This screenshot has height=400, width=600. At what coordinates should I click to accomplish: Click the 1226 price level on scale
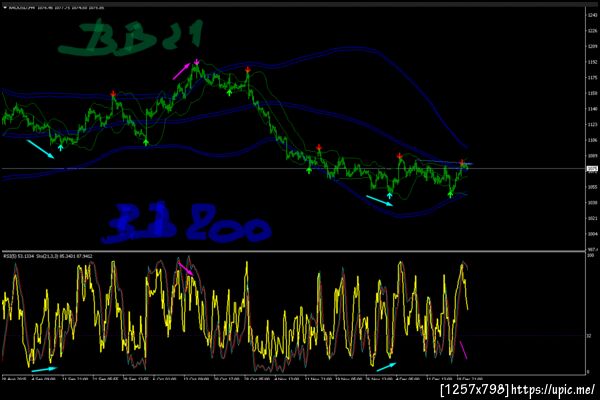pyautogui.click(x=592, y=31)
